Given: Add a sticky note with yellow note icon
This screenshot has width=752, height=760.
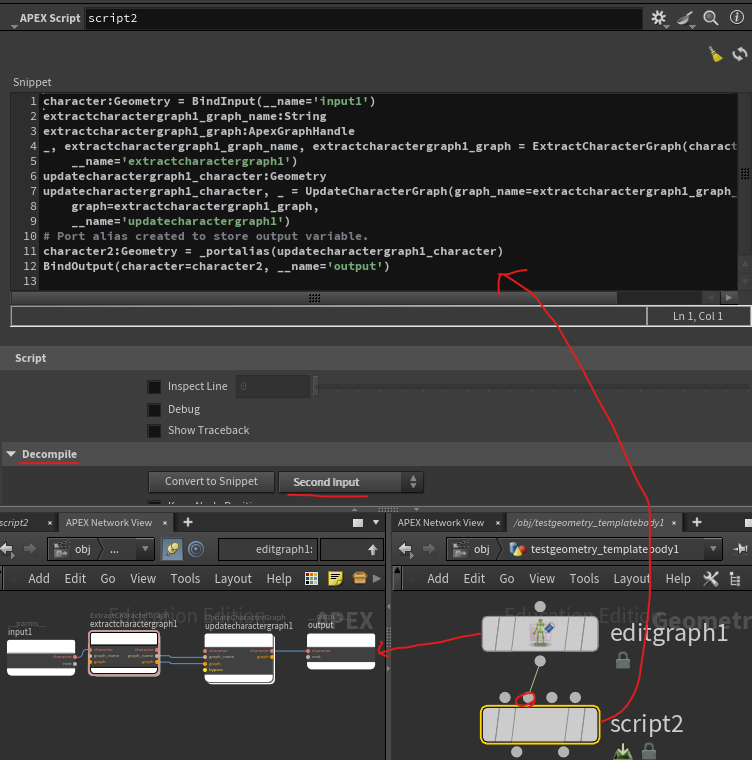Looking at the screenshot, I should (x=335, y=578).
